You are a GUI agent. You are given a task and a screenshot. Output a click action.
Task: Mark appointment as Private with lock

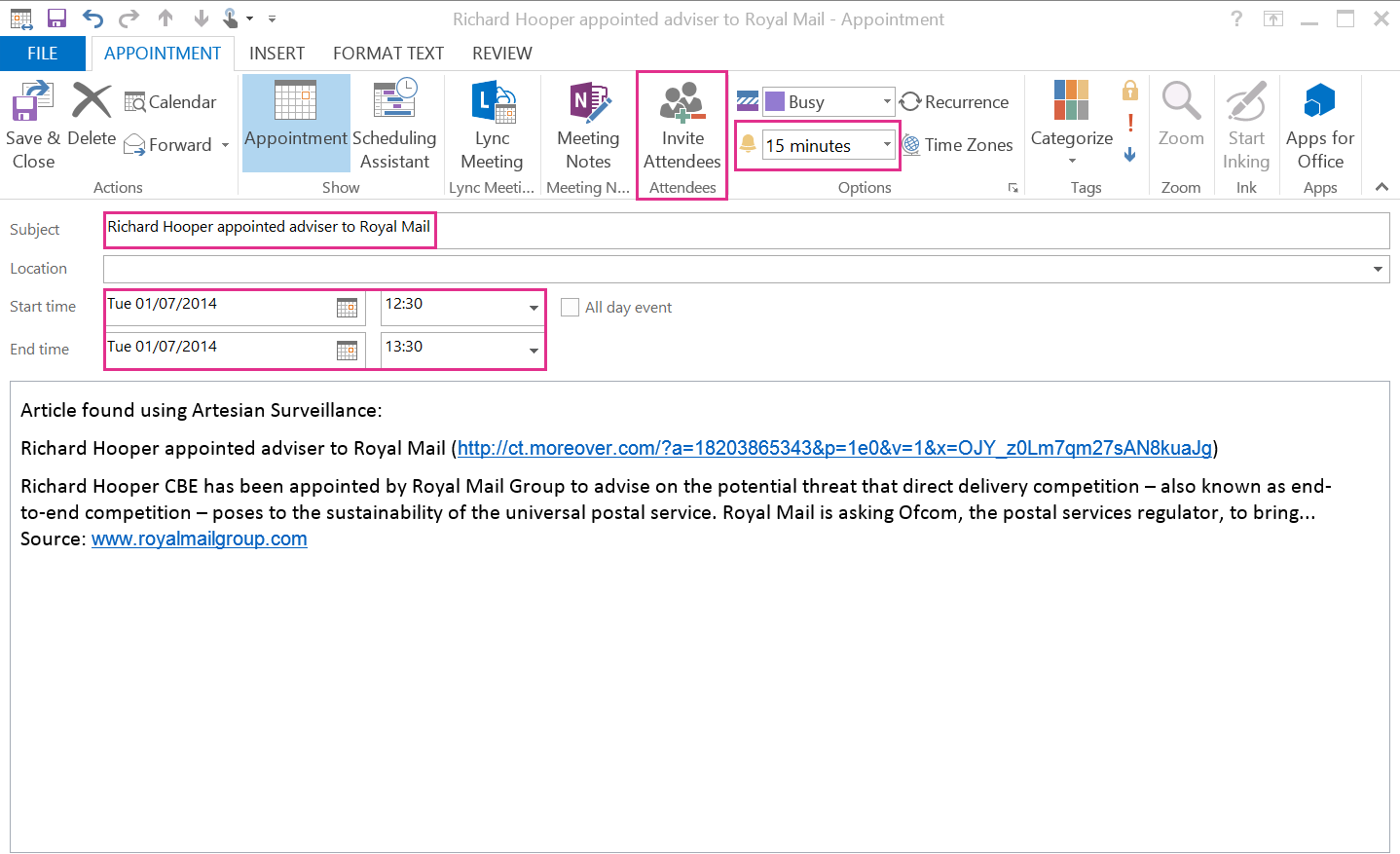point(1130,91)
